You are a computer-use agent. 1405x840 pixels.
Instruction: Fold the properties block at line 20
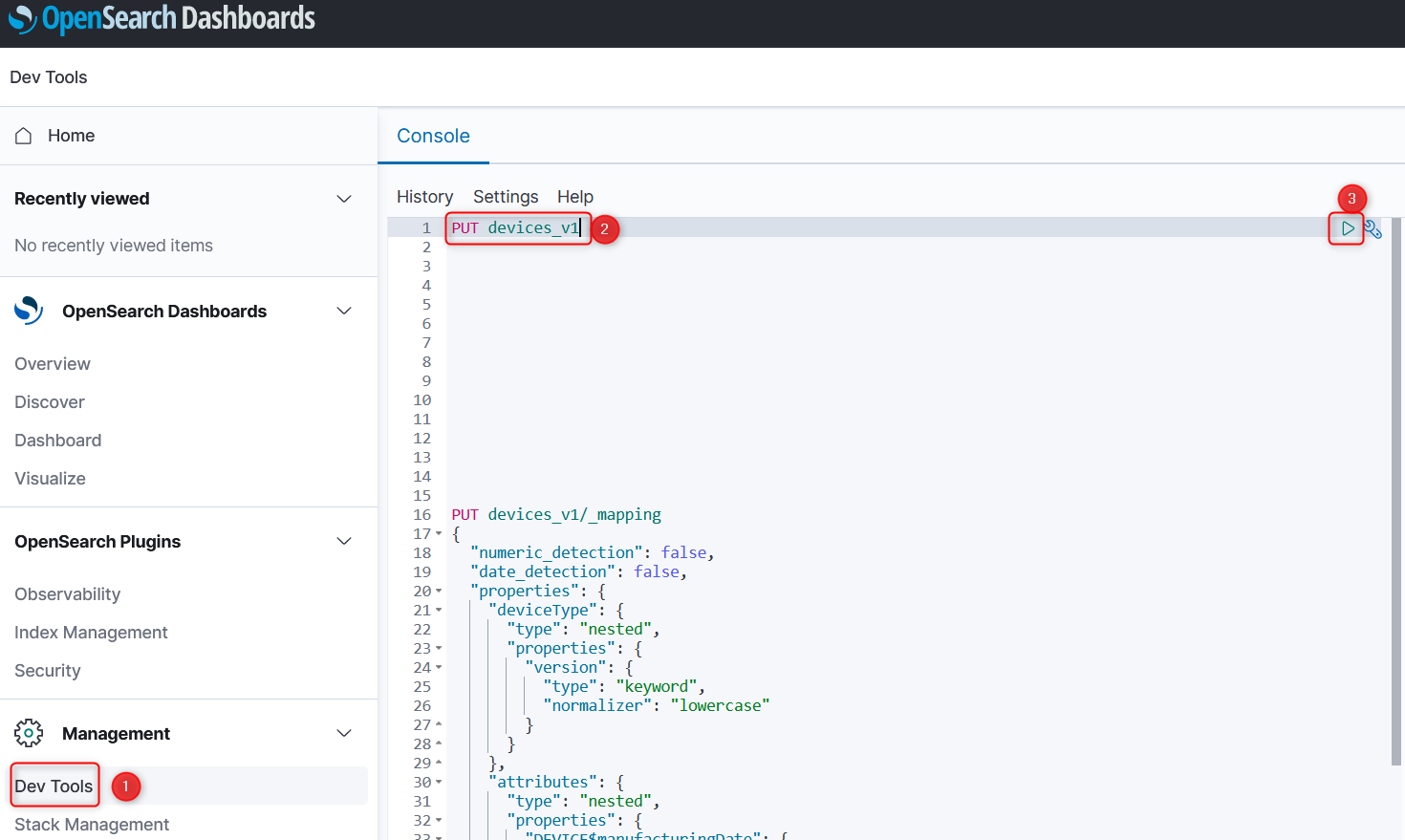(439, 591)
